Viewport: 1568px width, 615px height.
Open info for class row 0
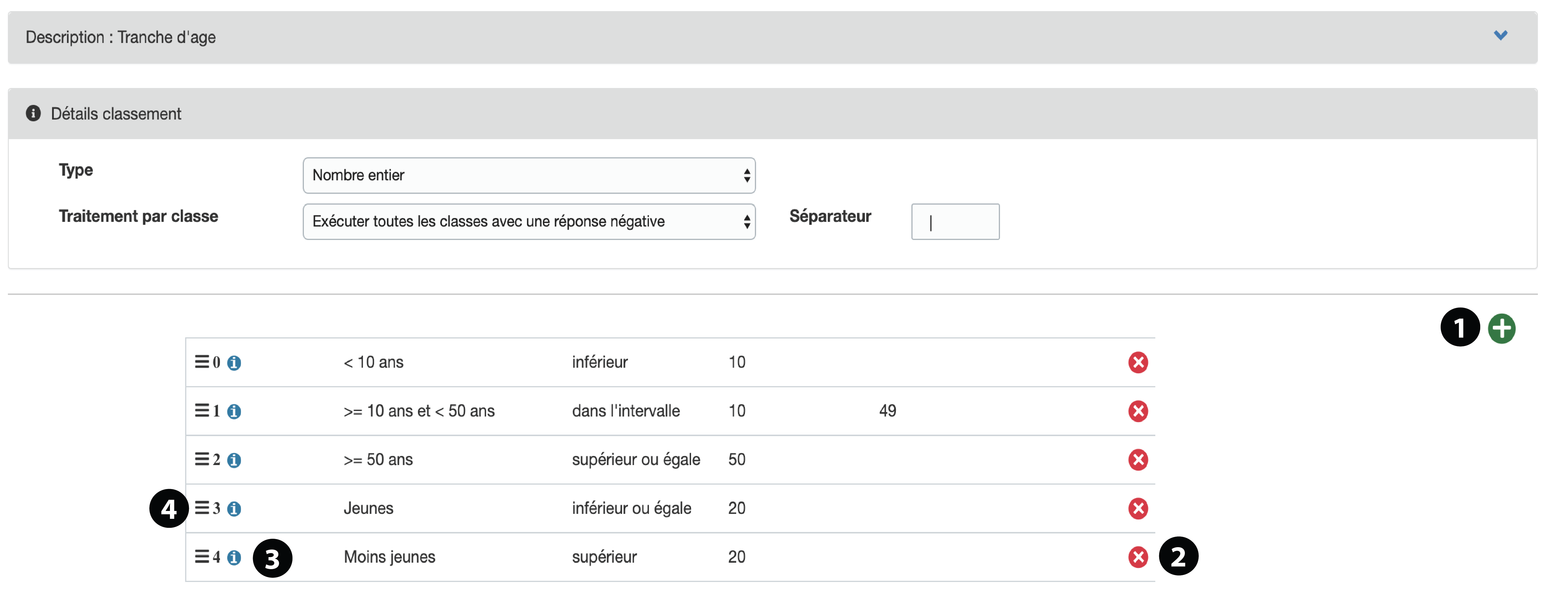point(234,363)
